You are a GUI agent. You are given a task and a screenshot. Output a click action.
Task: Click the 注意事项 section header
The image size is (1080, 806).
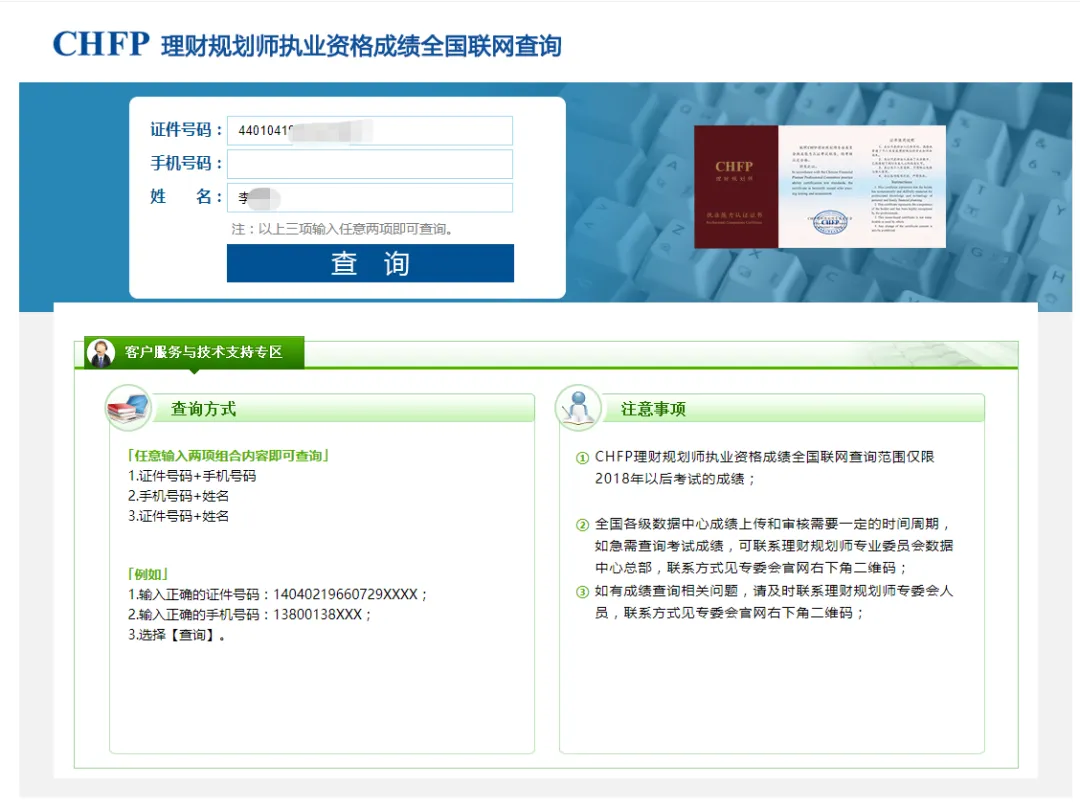[653, 409]
